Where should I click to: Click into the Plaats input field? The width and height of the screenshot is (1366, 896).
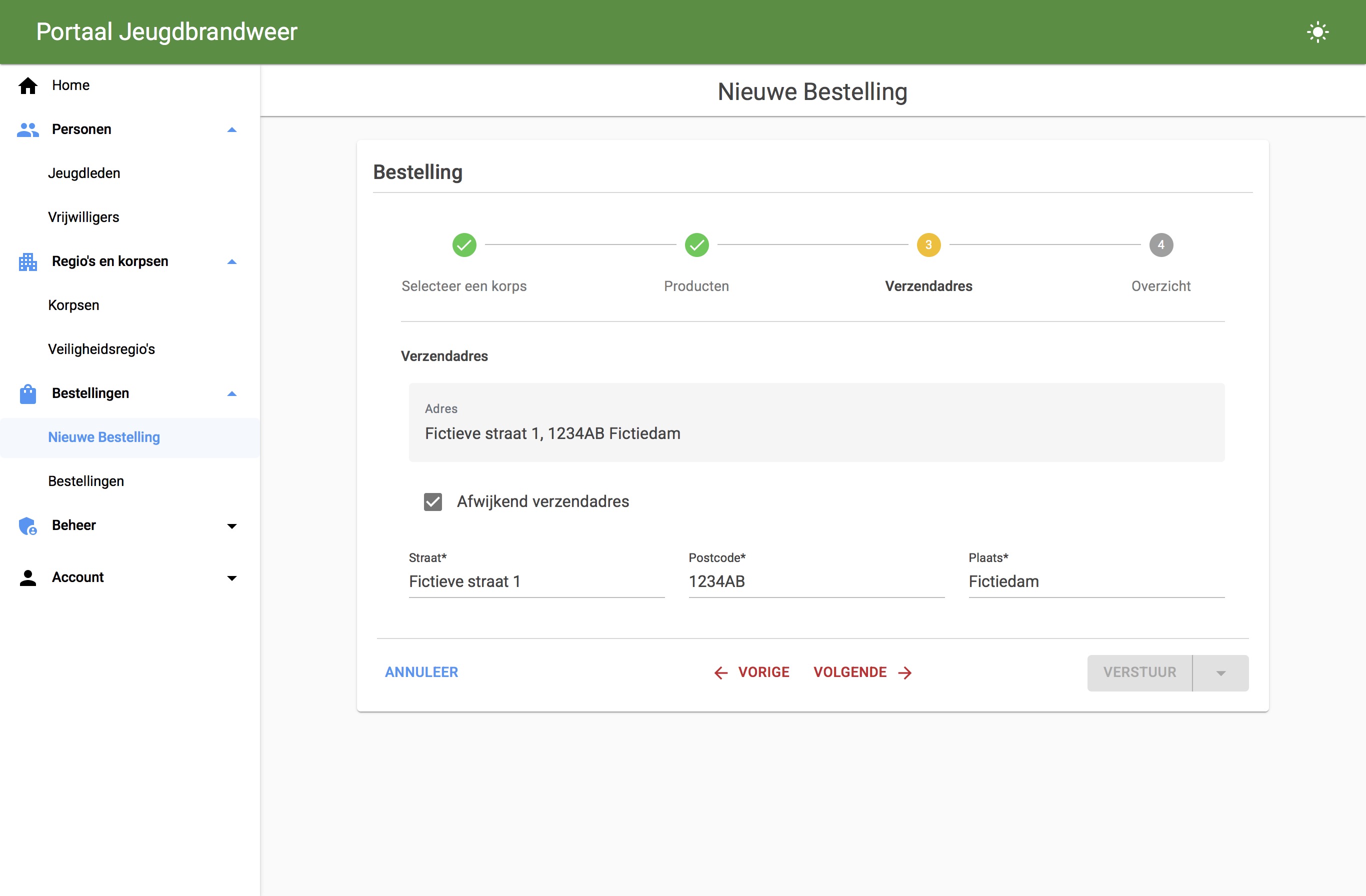click(1096, 581)
